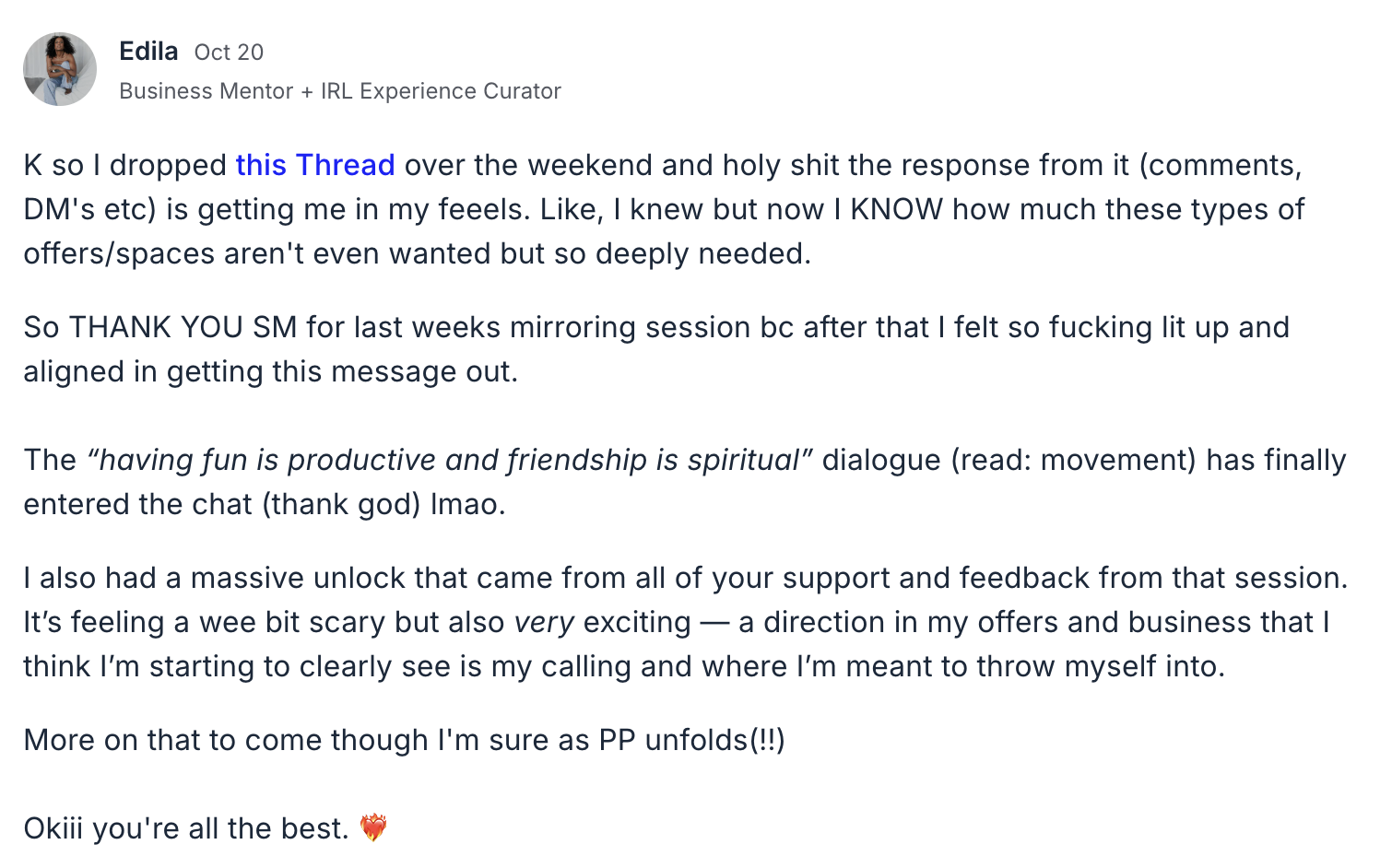Open the Oct 20 post timestamp
Viewport: 1392px width, 868px height.
click(x=229, y=53)
